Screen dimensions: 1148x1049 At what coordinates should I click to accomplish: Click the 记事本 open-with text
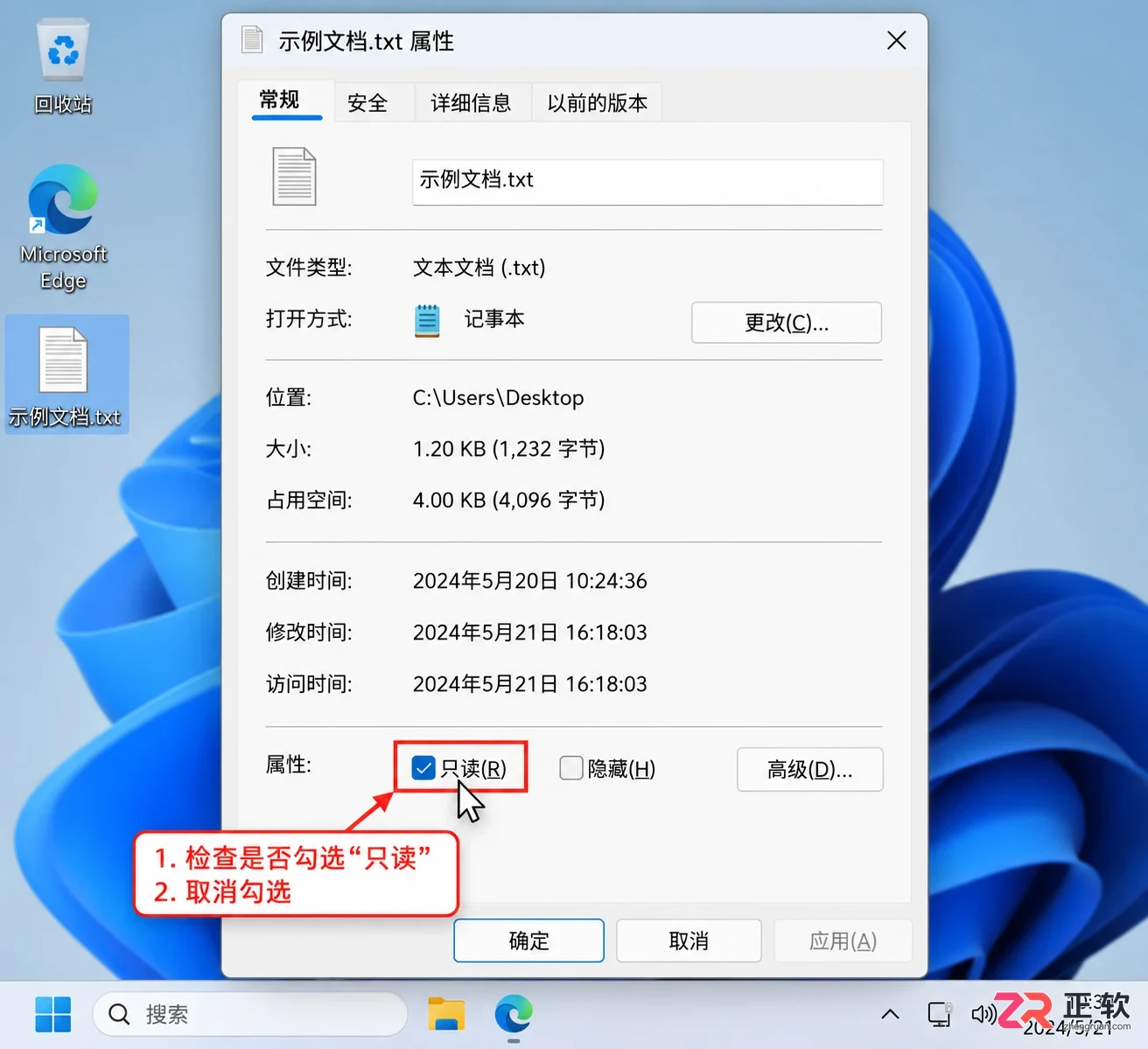(x=494, y=319)
